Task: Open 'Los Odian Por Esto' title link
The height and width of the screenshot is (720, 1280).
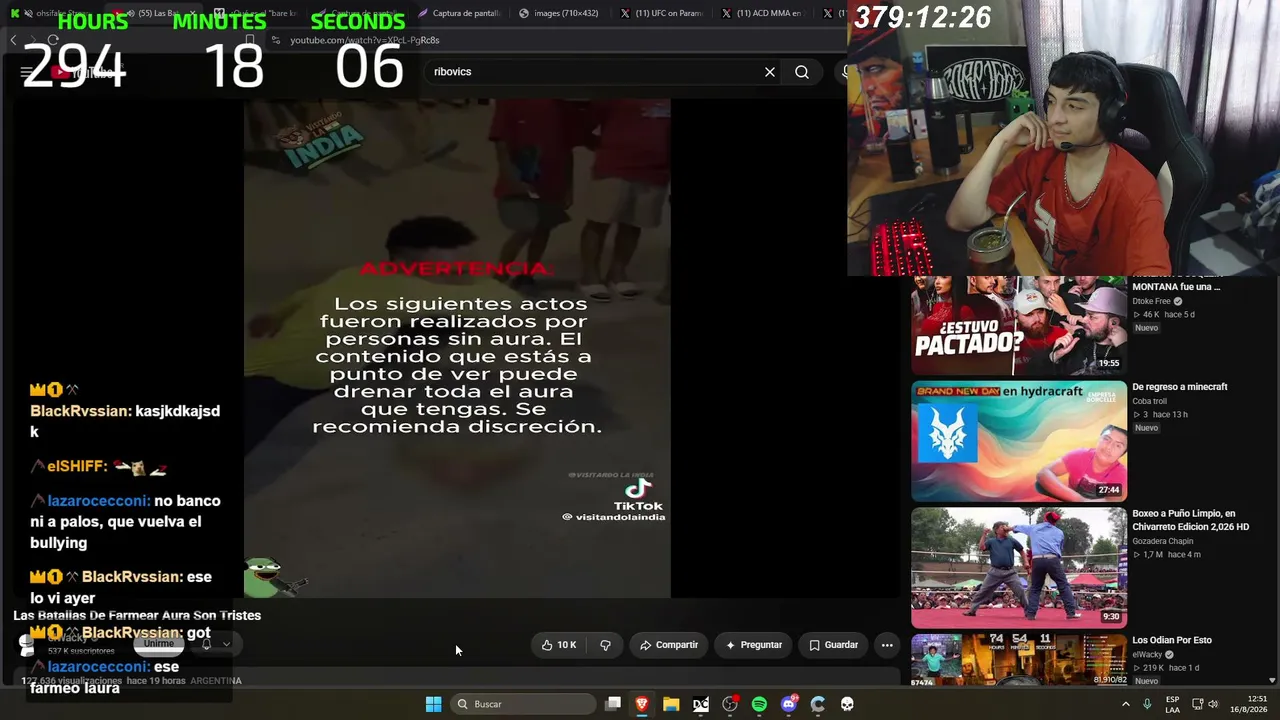Action: click(x=1172, y=640)
